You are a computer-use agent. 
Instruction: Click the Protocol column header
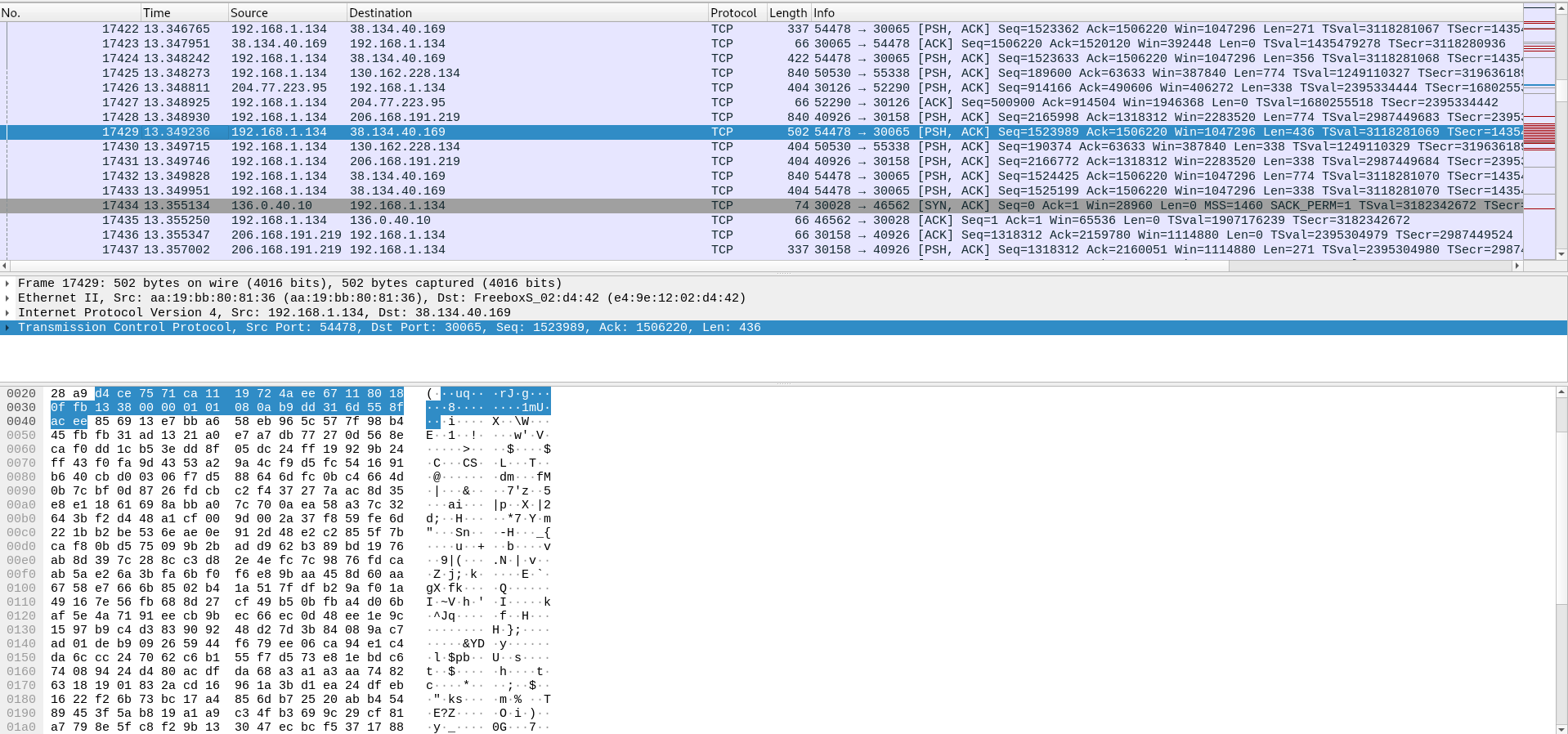point(734,13)
